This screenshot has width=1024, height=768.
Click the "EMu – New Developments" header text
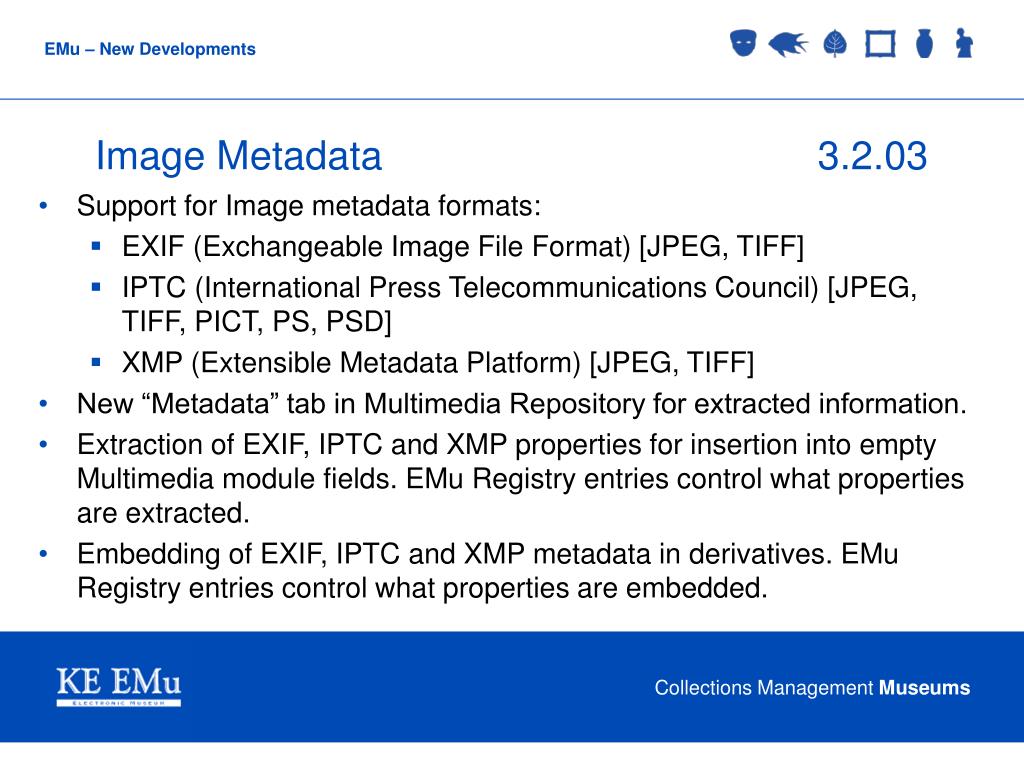click(x=150, y=49)
